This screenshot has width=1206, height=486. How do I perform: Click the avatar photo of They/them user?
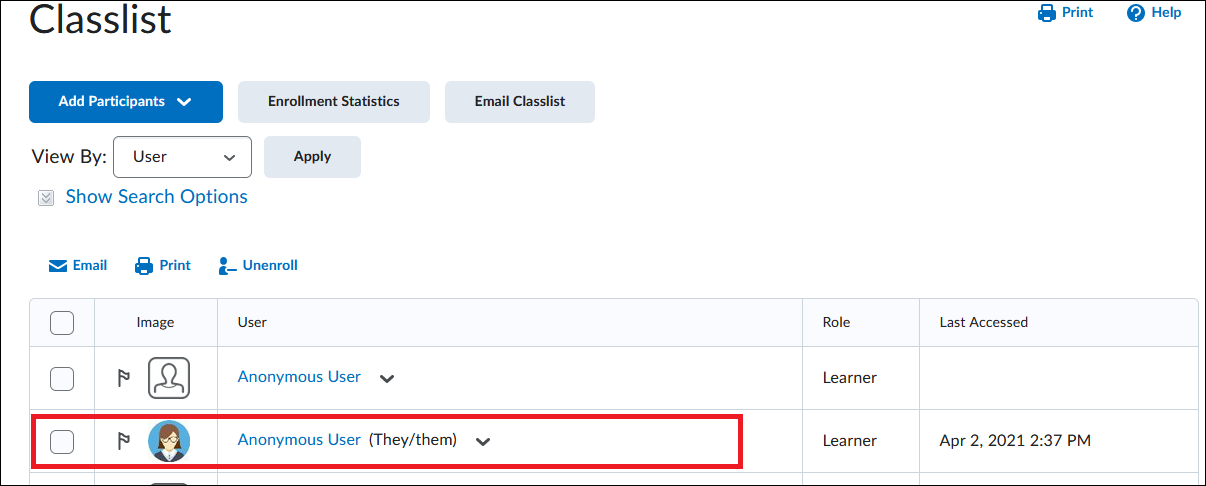click(x=169, y=441)
